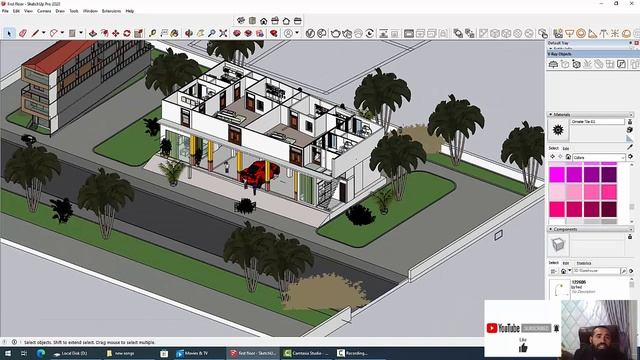The height and width of the screenshot is (360, 640).
Task: Click the first V-Ray Objects infinite plane icon
Action: point(553,64)
